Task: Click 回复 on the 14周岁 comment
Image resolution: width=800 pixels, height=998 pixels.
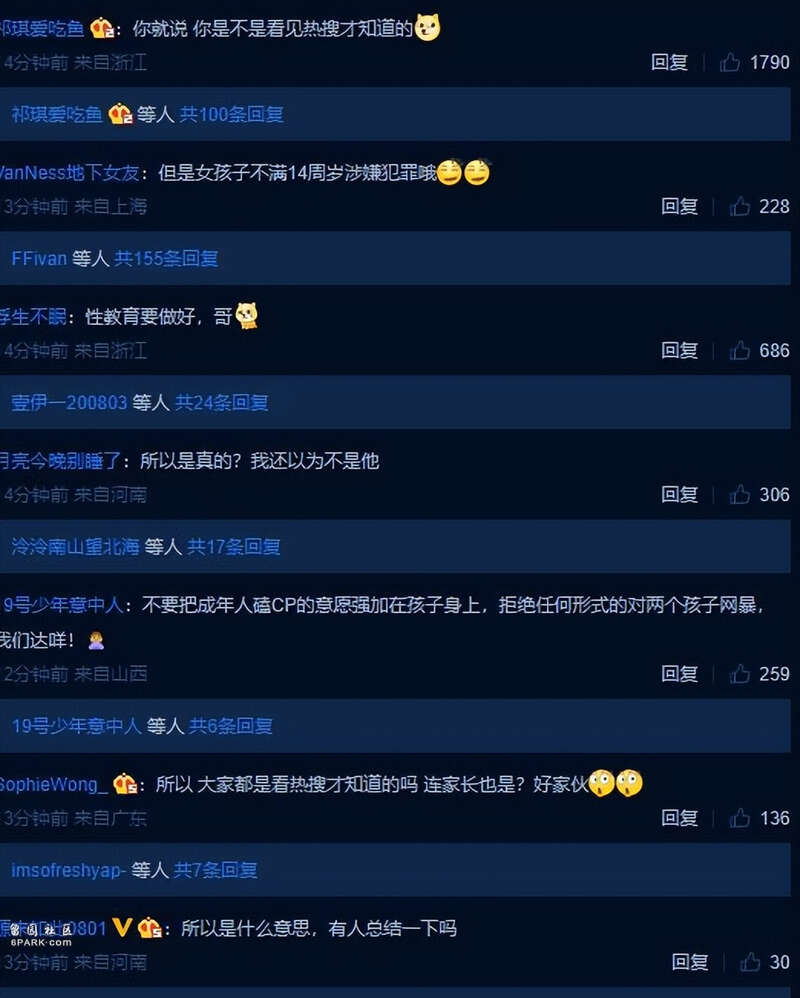Action: pos(680,206)
